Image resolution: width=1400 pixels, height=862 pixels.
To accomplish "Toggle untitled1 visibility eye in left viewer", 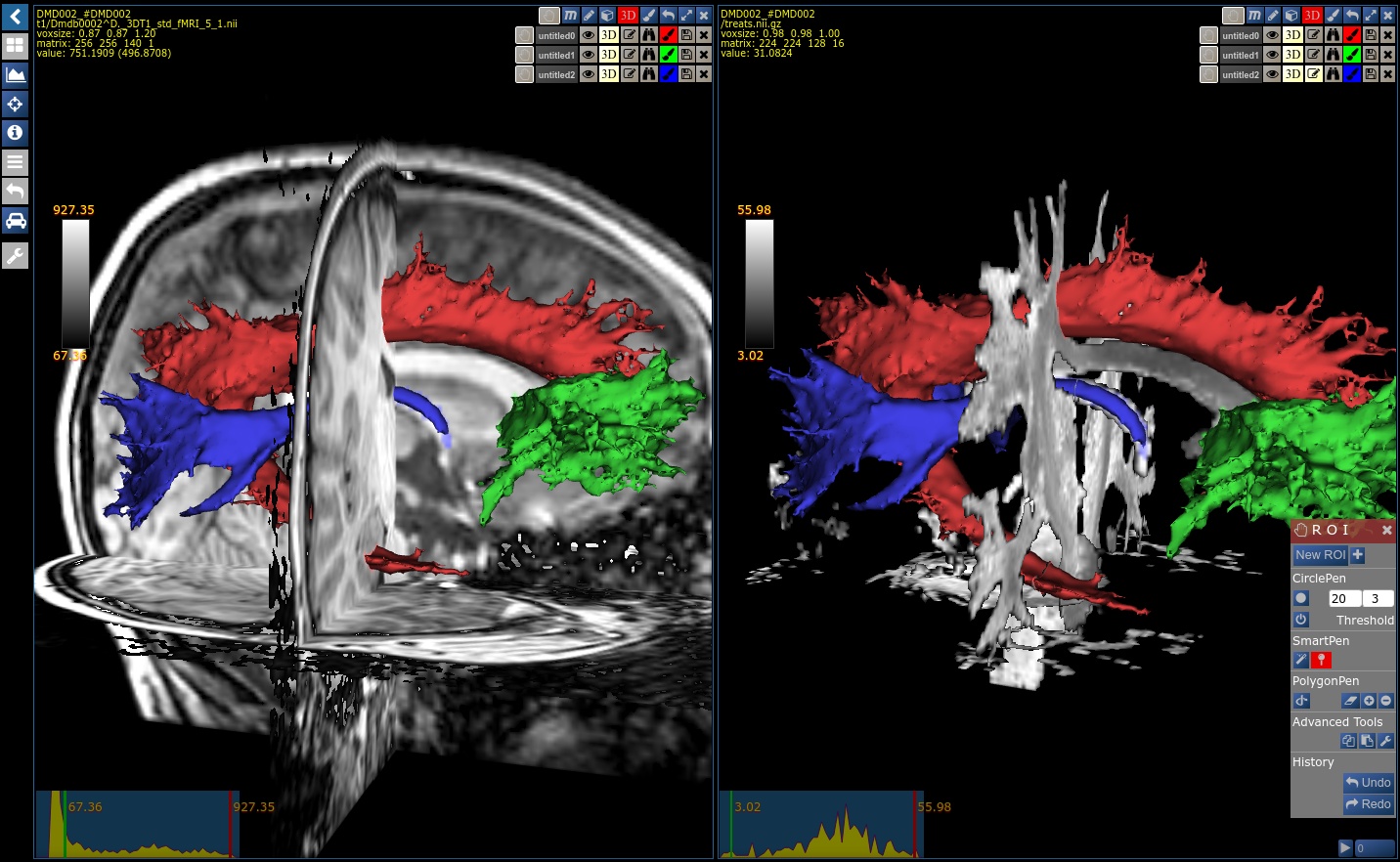I will click(589, 55).
